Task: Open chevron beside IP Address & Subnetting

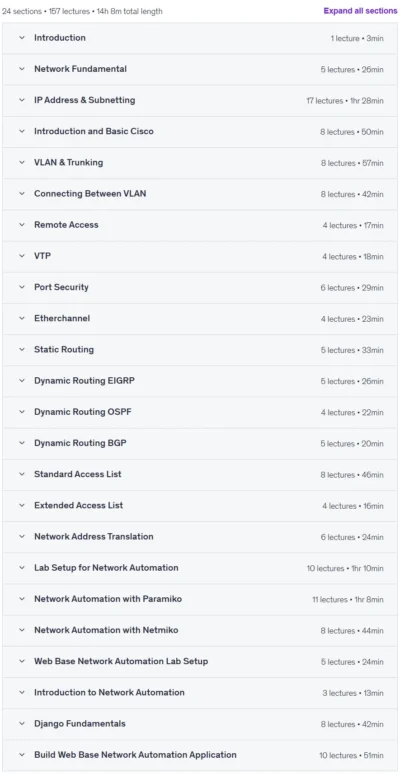Action: pyautogui.click(x=22, y=100)
